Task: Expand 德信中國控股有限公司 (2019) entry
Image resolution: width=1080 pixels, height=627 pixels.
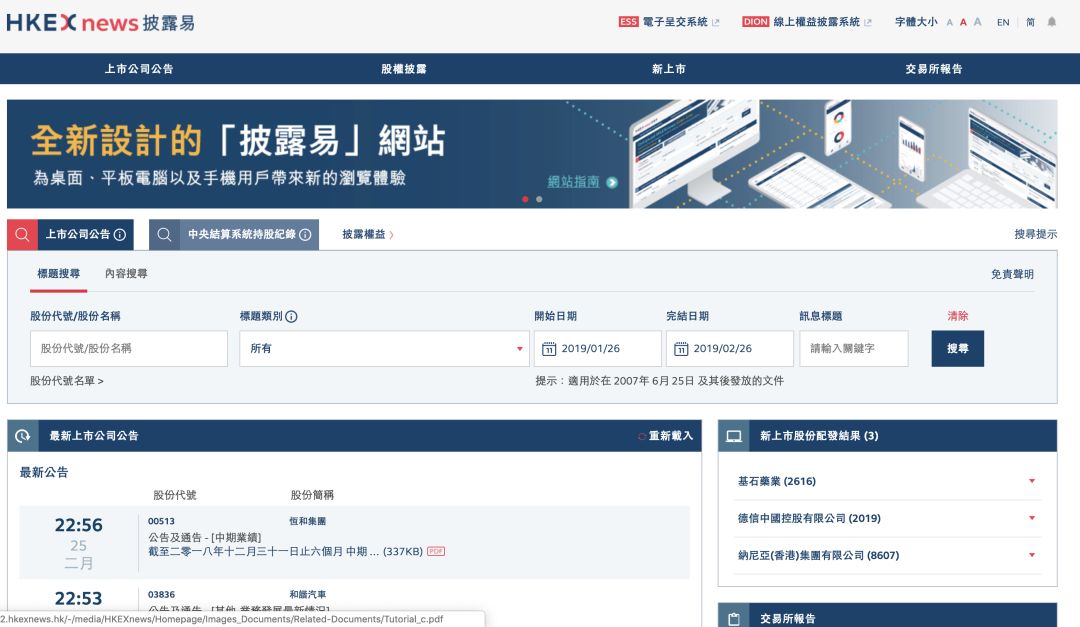Action: (1033, 518)
